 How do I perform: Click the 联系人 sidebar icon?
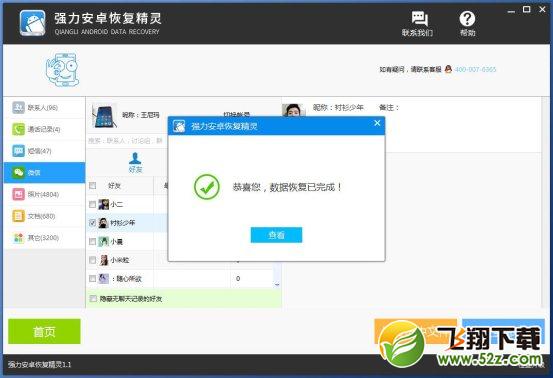pos(18,108)
